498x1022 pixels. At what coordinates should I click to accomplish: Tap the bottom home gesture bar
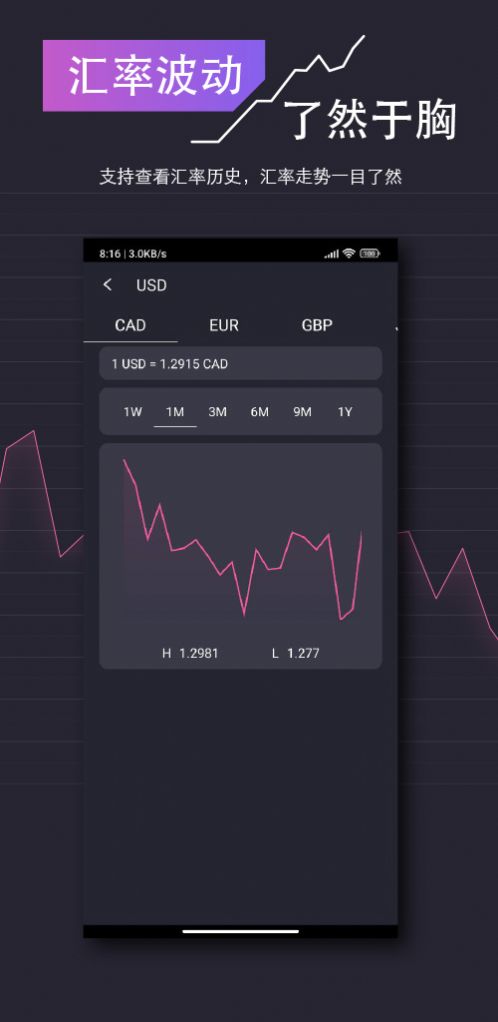click(x=241, y=931)
